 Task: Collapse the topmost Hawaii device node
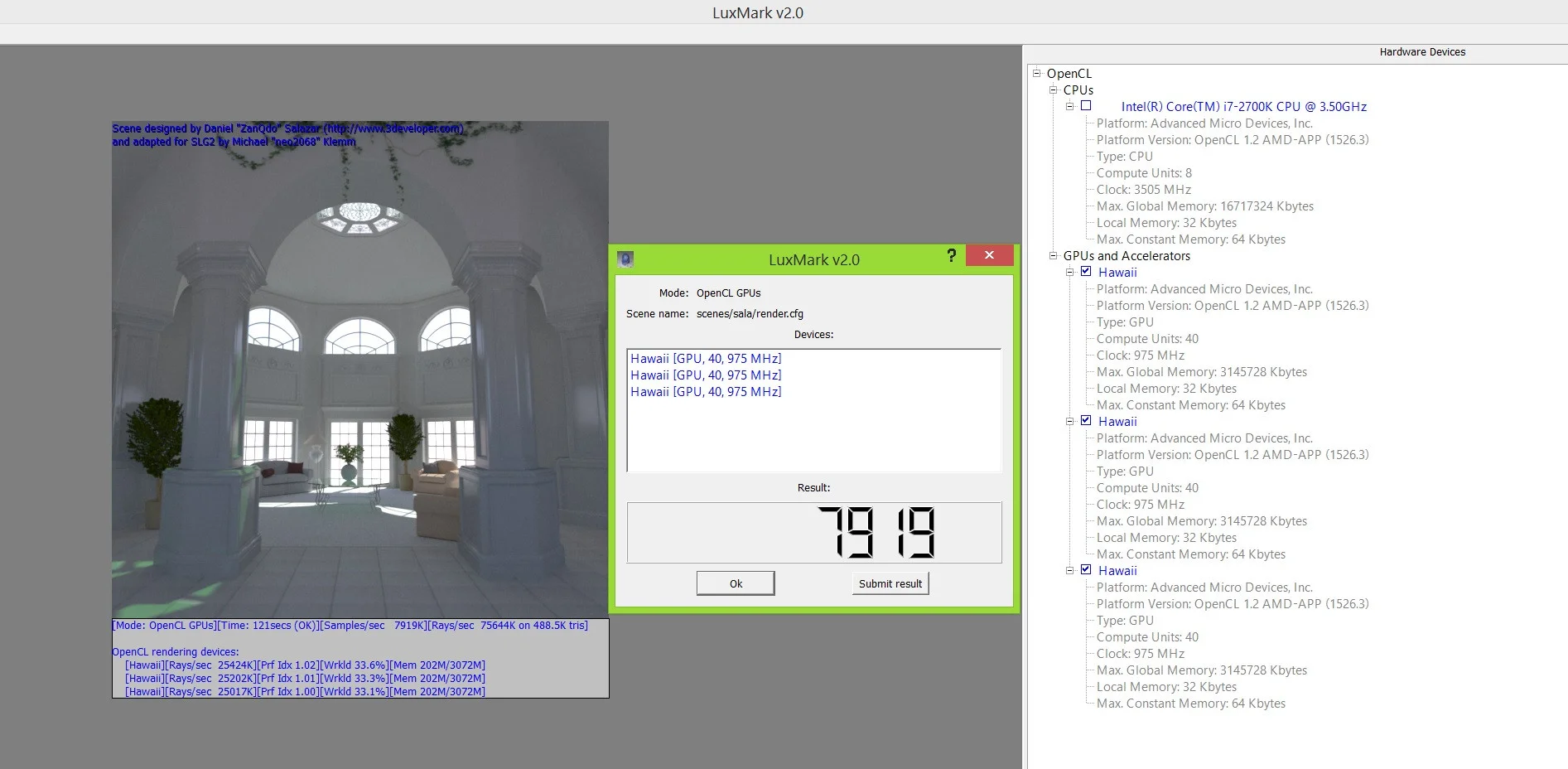pyautogui.click(x=1069, y=272)
